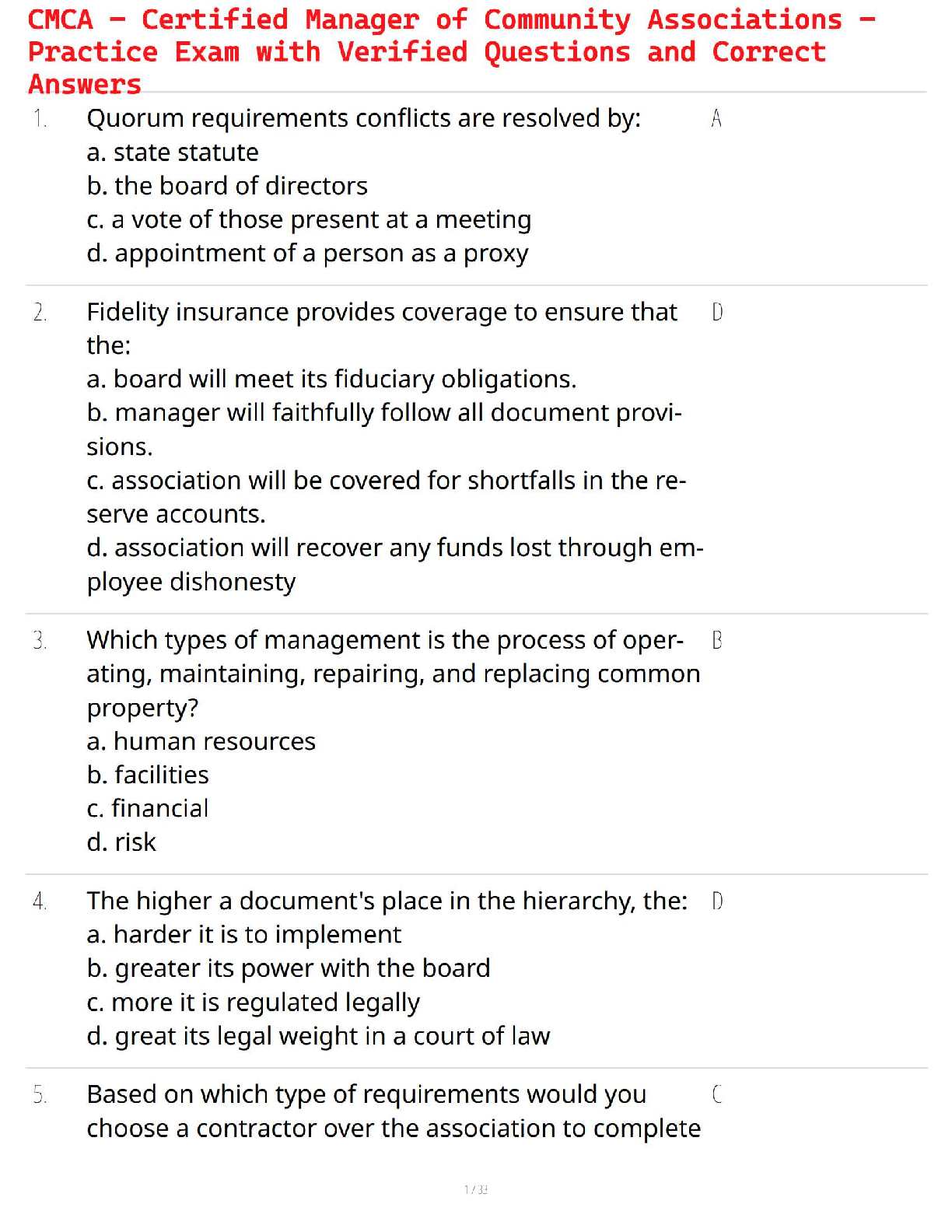Click answer key letter D beside Fidelity insurance question
952x1232 pixels.
717,313
